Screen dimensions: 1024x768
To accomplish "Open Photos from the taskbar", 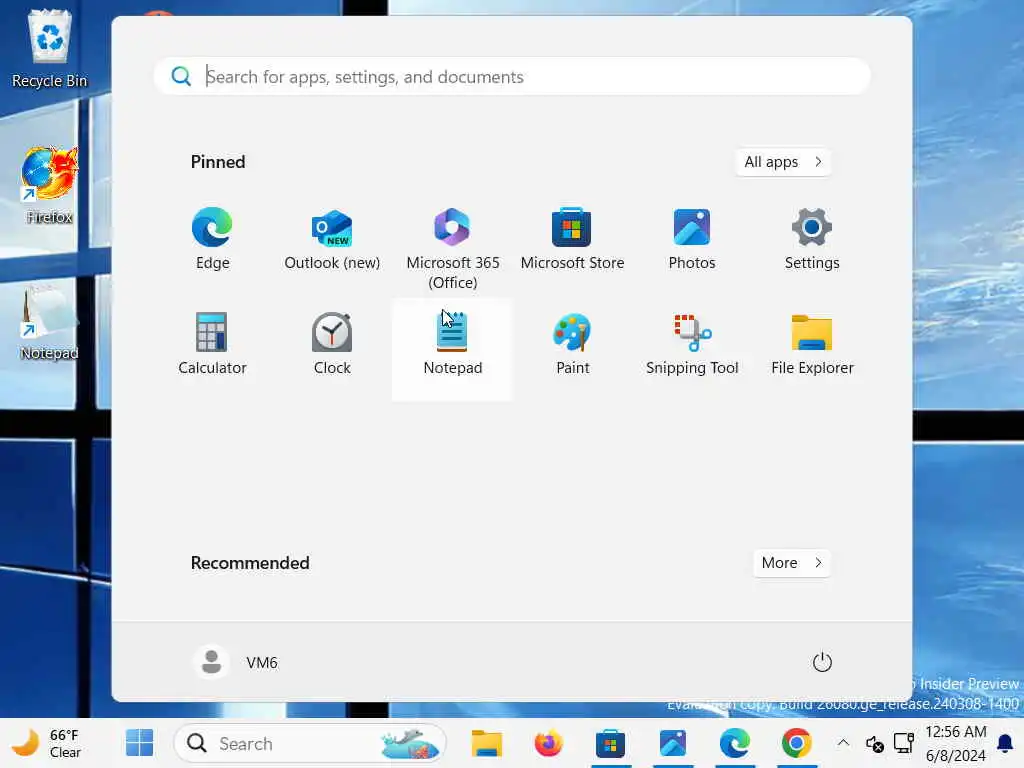I will click(673, 743).
